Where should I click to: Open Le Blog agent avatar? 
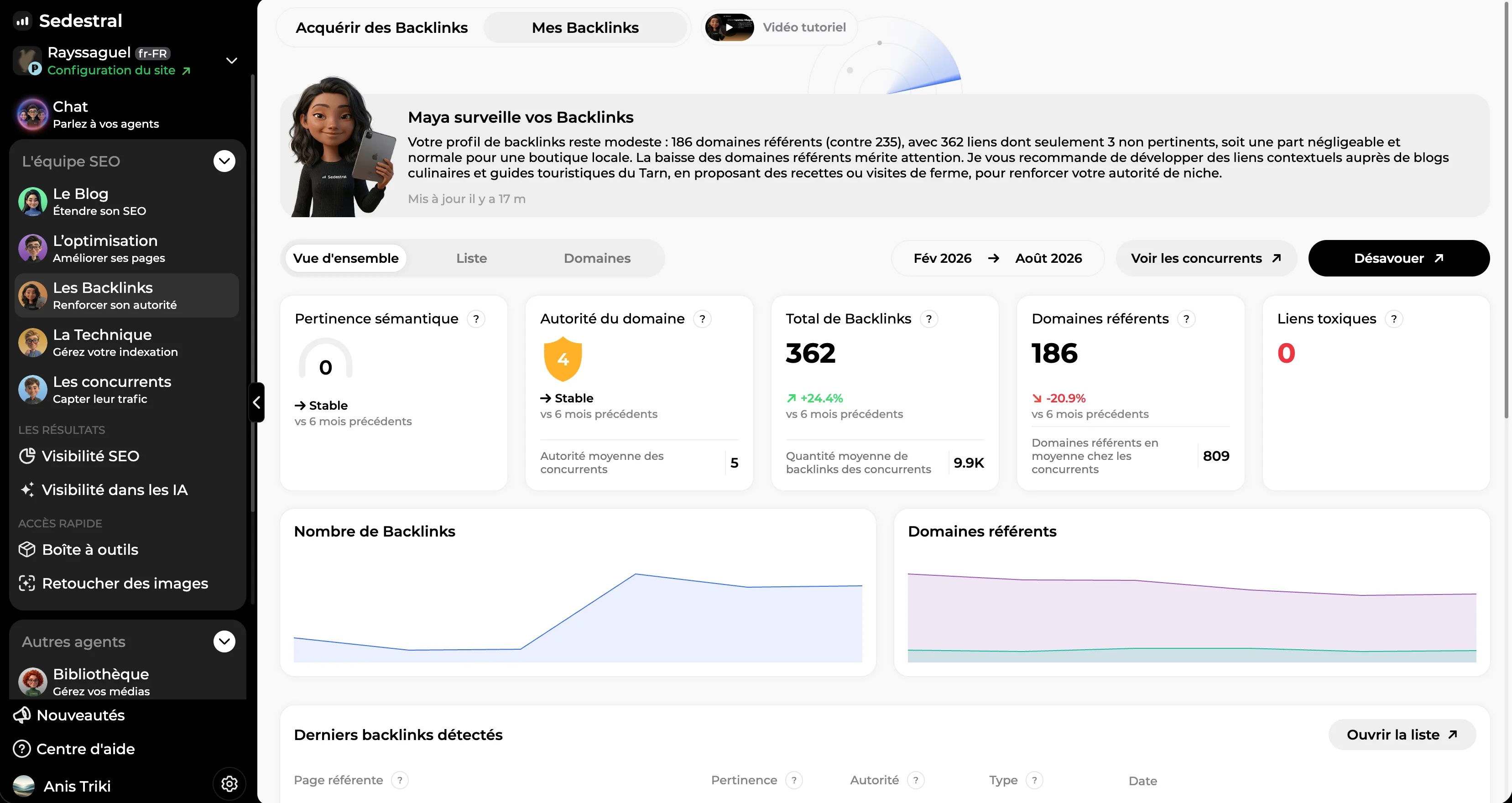pyautogui.click(x=32, y=201)
